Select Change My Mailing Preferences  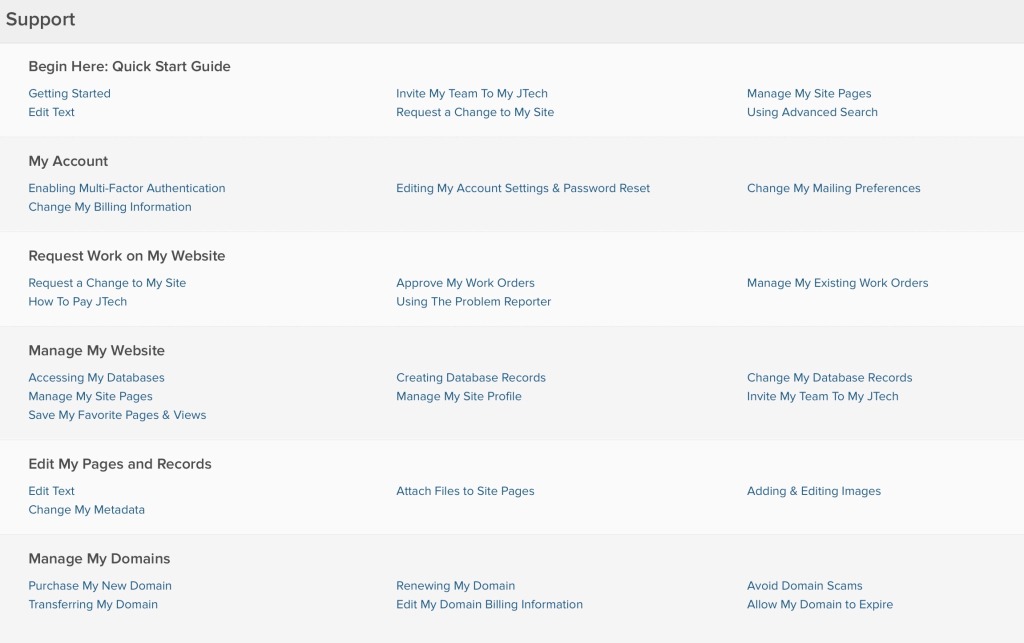[834, 188]
